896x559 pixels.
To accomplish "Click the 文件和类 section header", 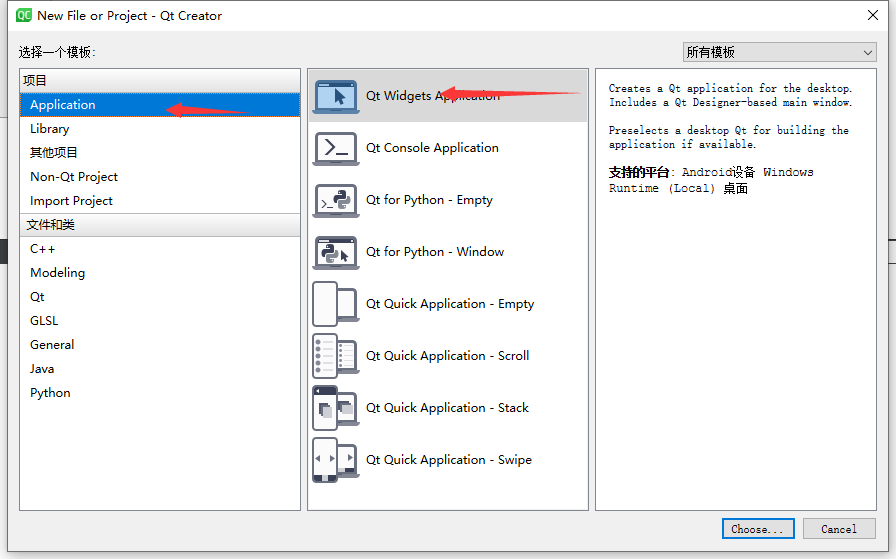I will (160, 225).
